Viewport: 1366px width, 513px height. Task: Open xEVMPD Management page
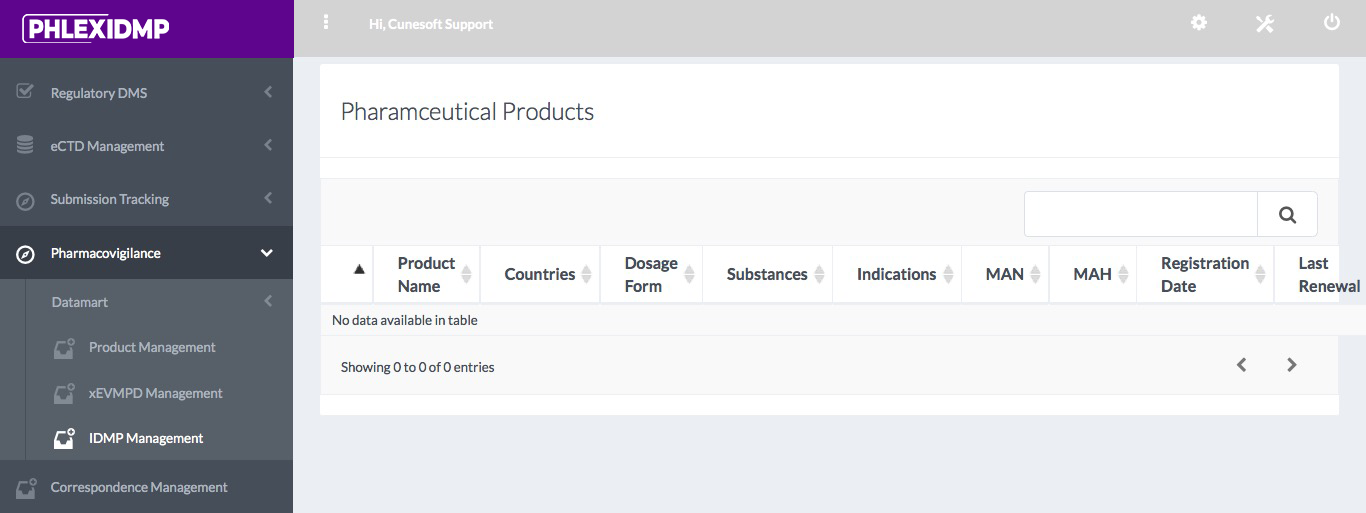(x=155, y=393)
